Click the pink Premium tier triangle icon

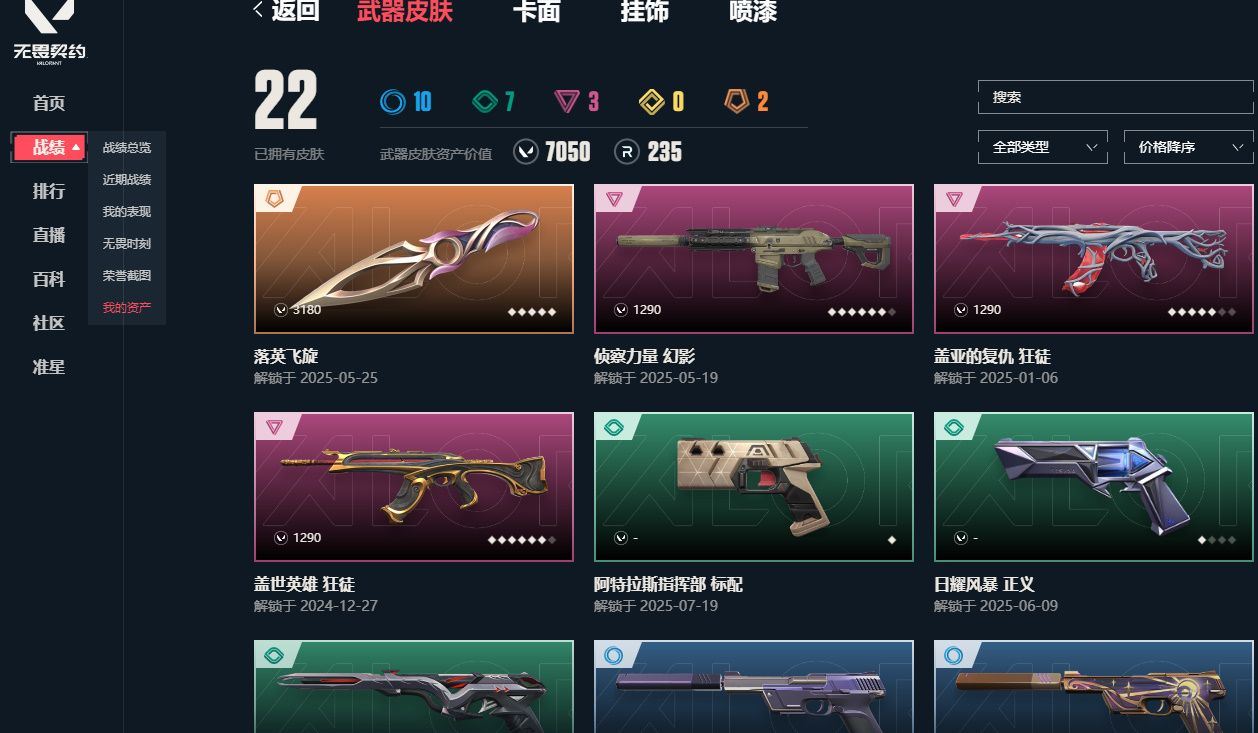pos(567,101)
